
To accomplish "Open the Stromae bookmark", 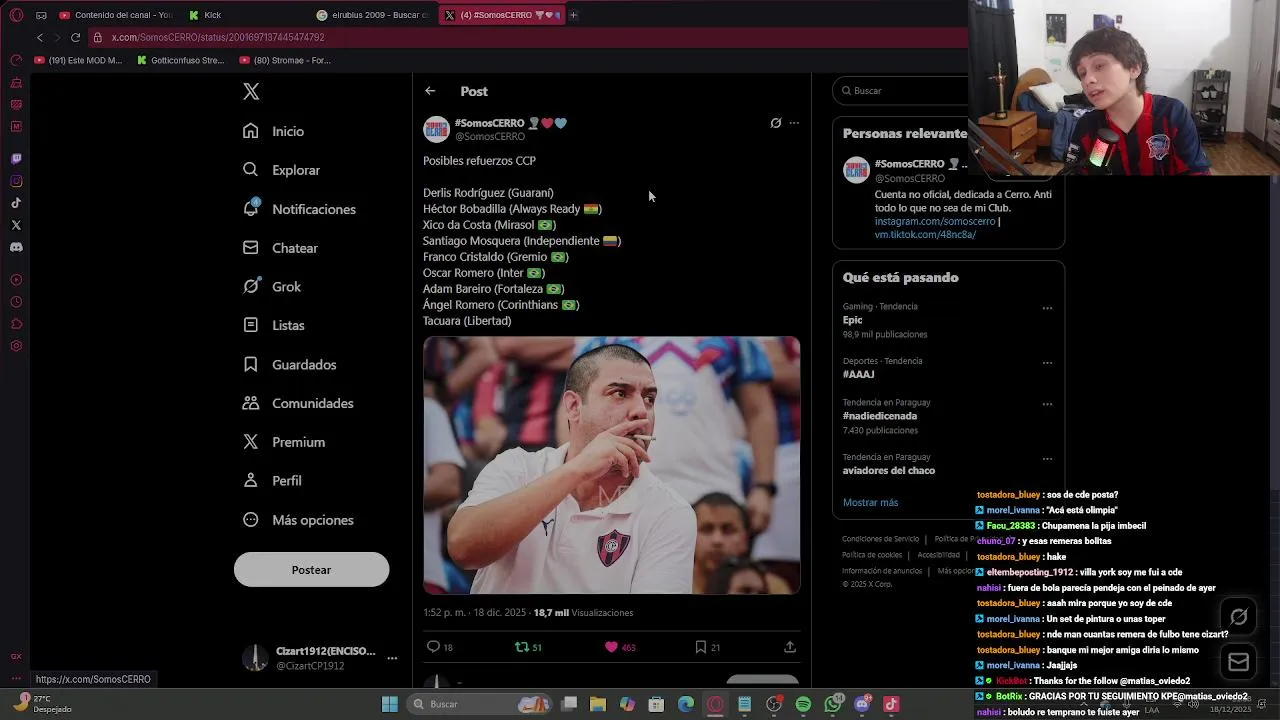I will point(285,60).
